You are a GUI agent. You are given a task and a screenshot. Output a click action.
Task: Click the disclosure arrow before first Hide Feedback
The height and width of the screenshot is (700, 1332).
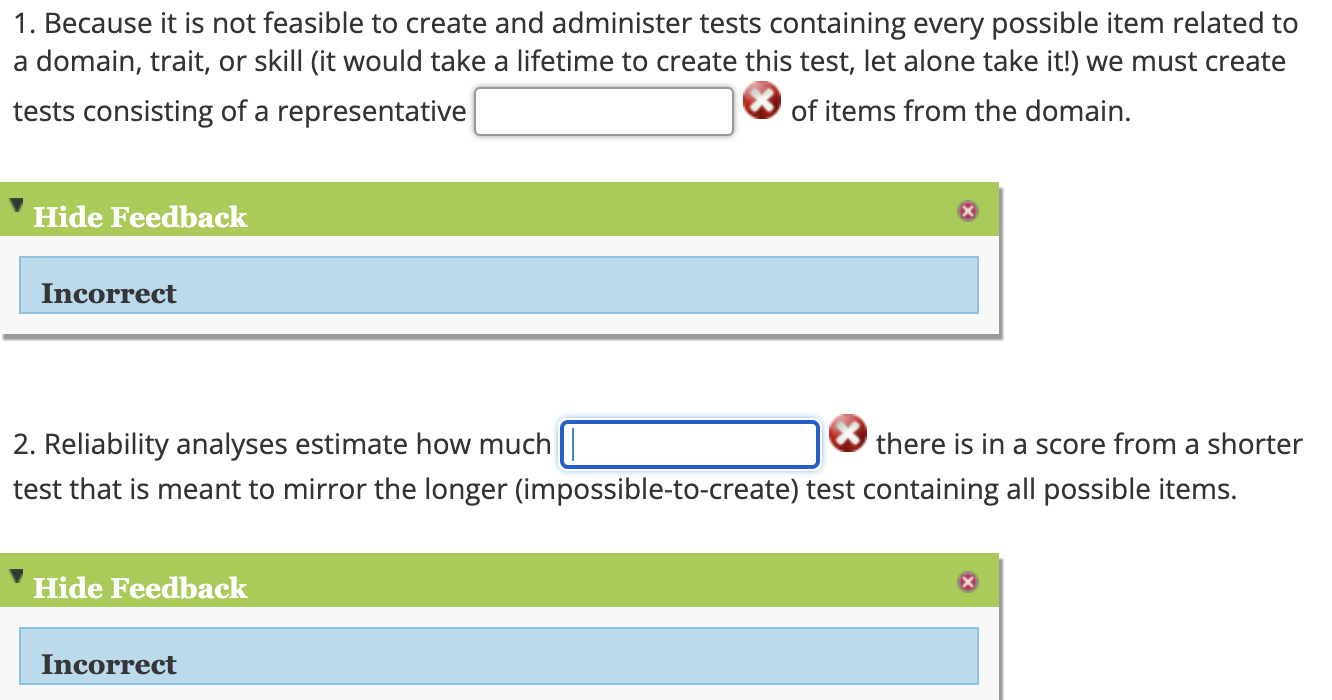(16, 206)
